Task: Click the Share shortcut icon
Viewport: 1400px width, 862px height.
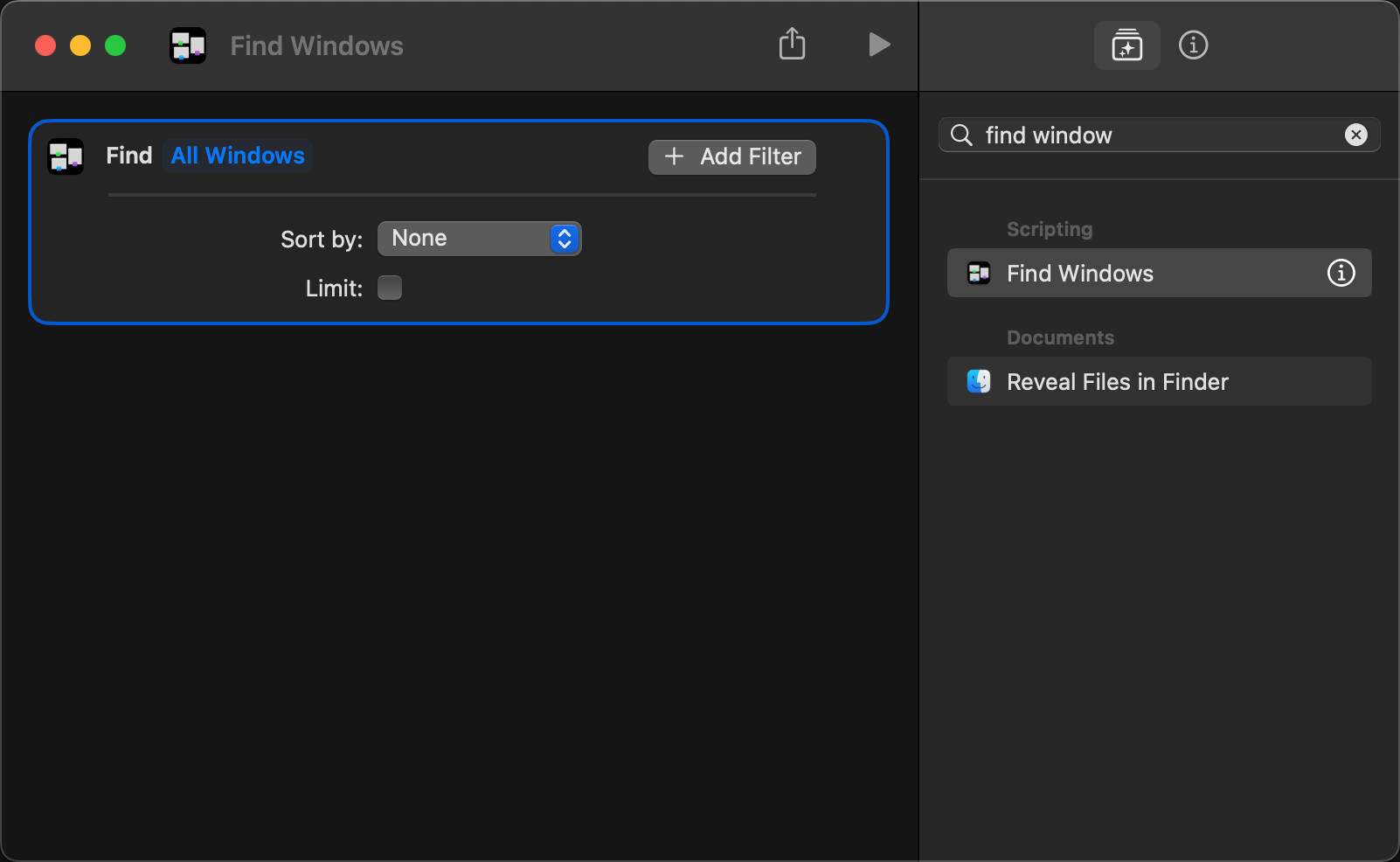Action: tap(792, 44)
